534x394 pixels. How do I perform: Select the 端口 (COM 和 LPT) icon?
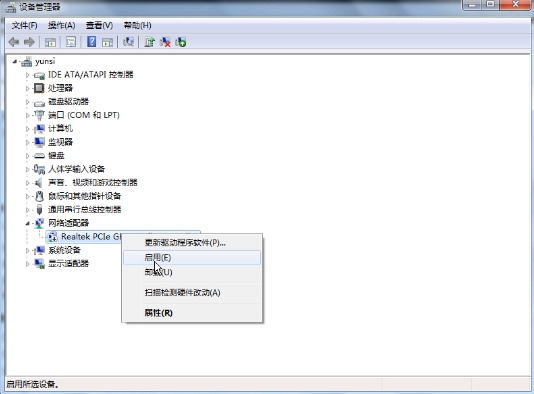click(39, 115)
